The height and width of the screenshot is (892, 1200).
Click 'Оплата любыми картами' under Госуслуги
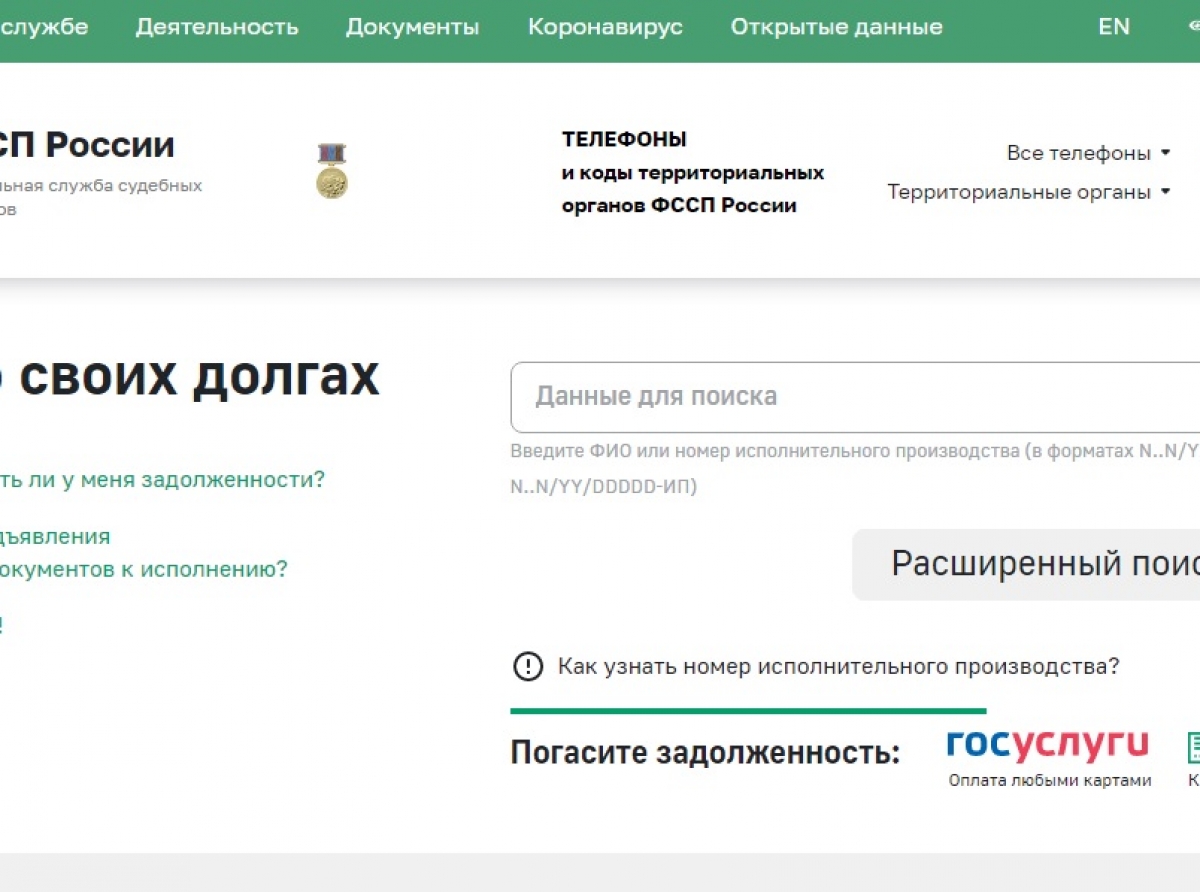(x=1047, y=782)
